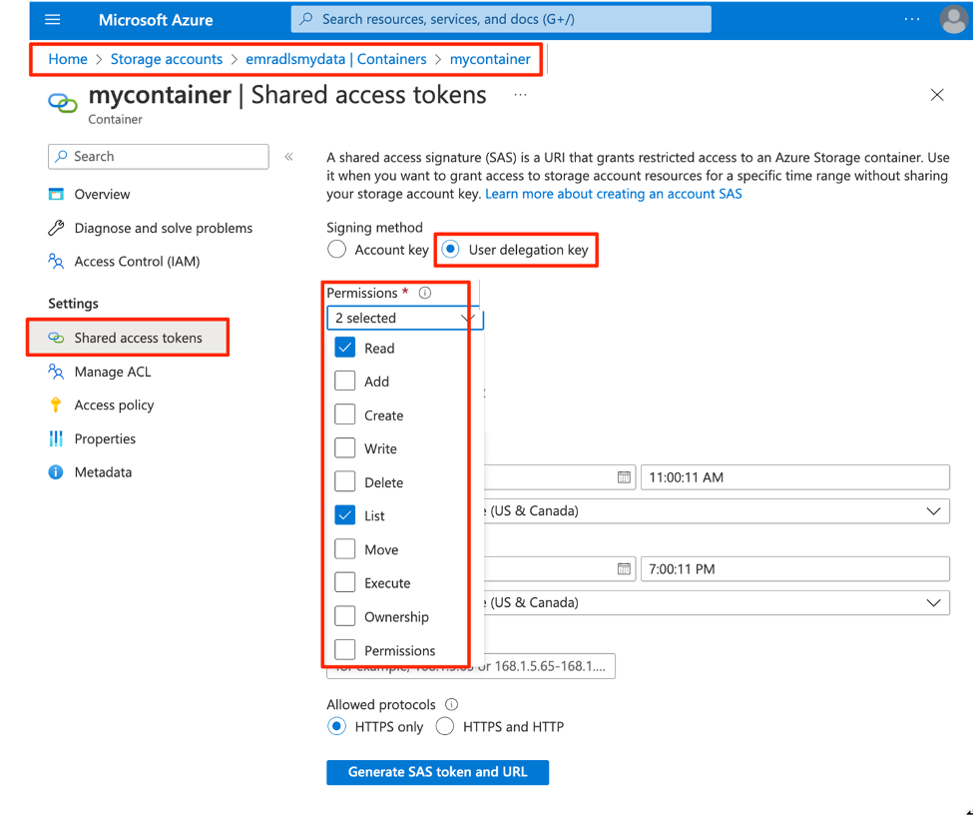This screenshot has width=977, height=818.
Task: Check the Execute permission
Action: pos(345,583)
